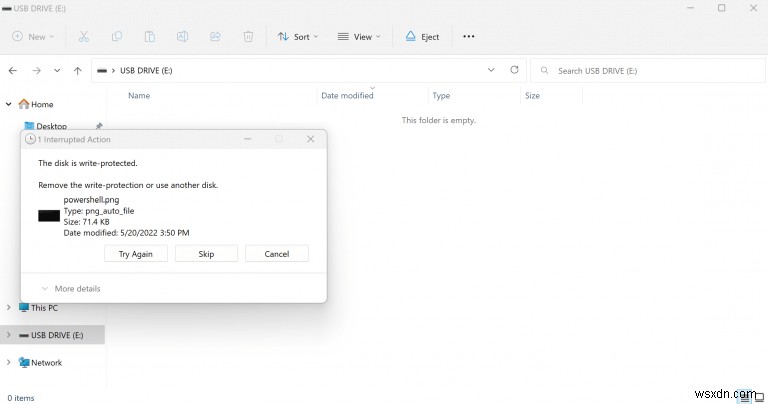Go forward with the right arrow
This screenshot has height=404, width=768.
36,71
